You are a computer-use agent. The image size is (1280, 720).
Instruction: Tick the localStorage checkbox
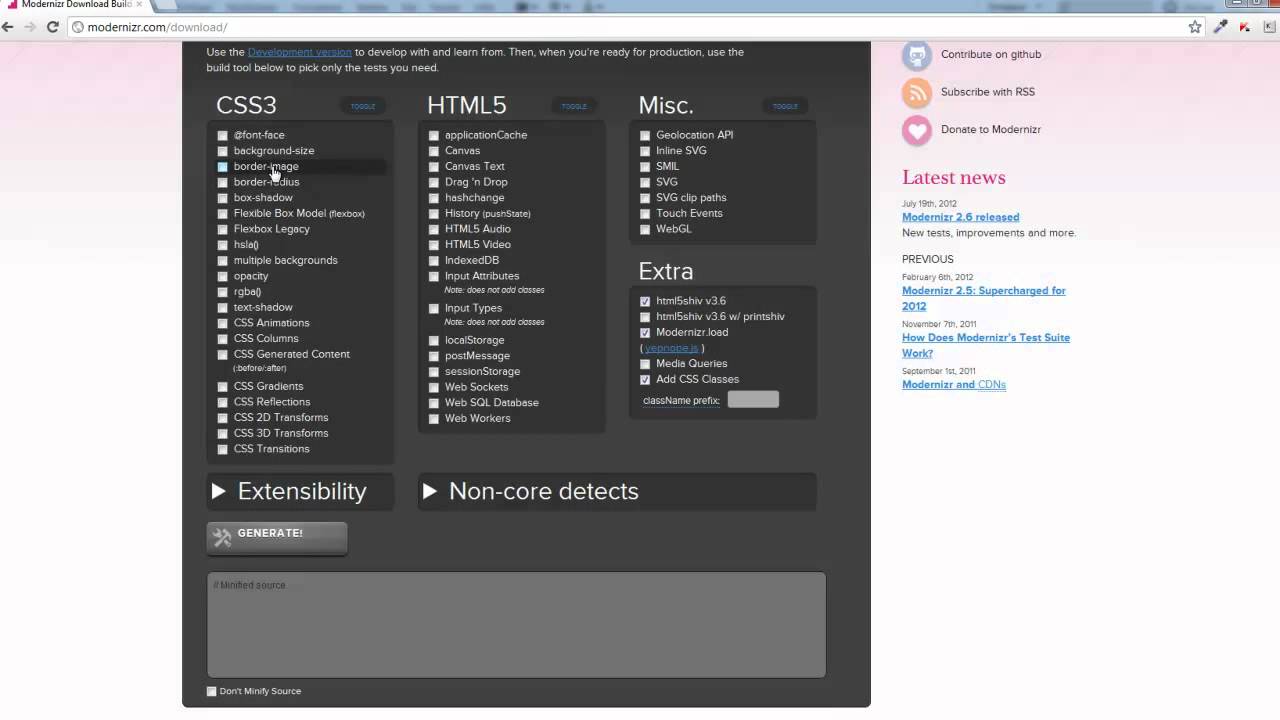tap(434, 341)
